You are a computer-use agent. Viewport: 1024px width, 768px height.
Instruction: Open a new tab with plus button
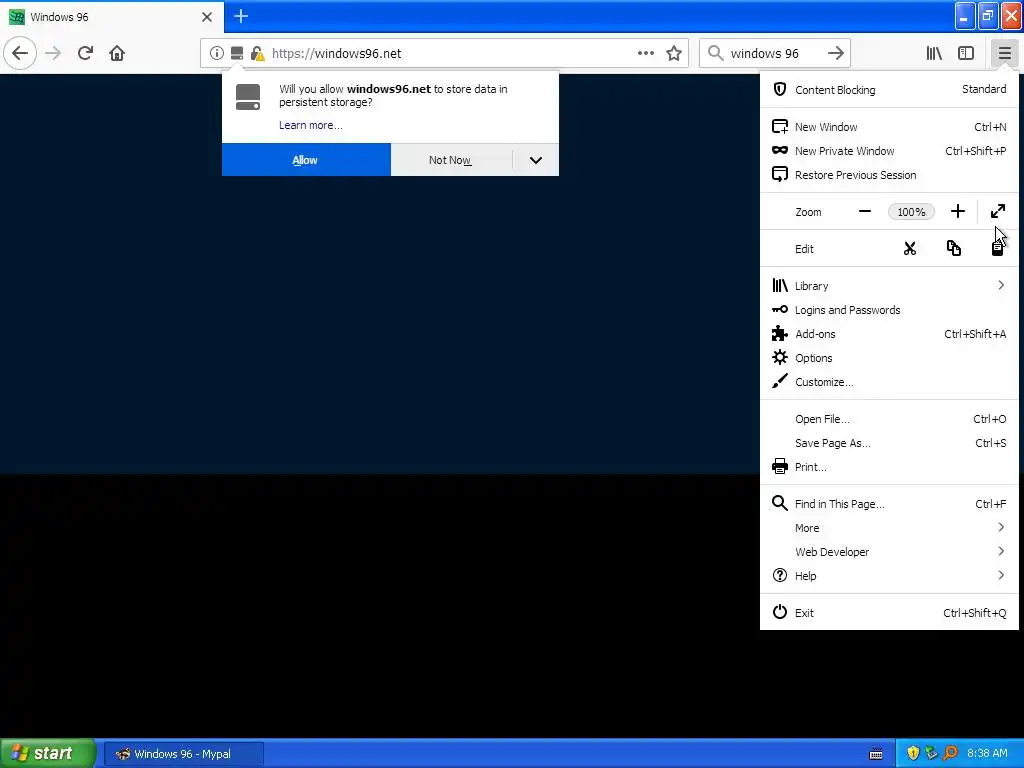click(x=241, y=16)
